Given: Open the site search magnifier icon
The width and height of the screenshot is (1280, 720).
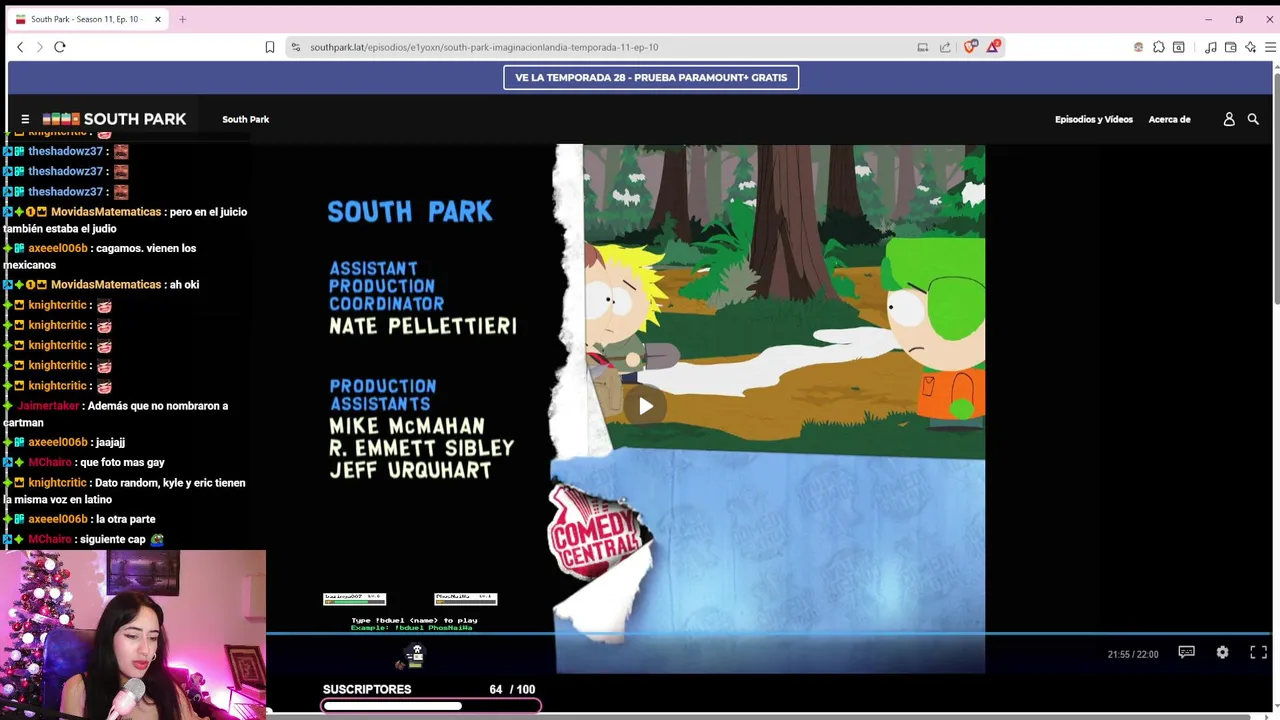Looking at the screenshot, I should 1253,119.
